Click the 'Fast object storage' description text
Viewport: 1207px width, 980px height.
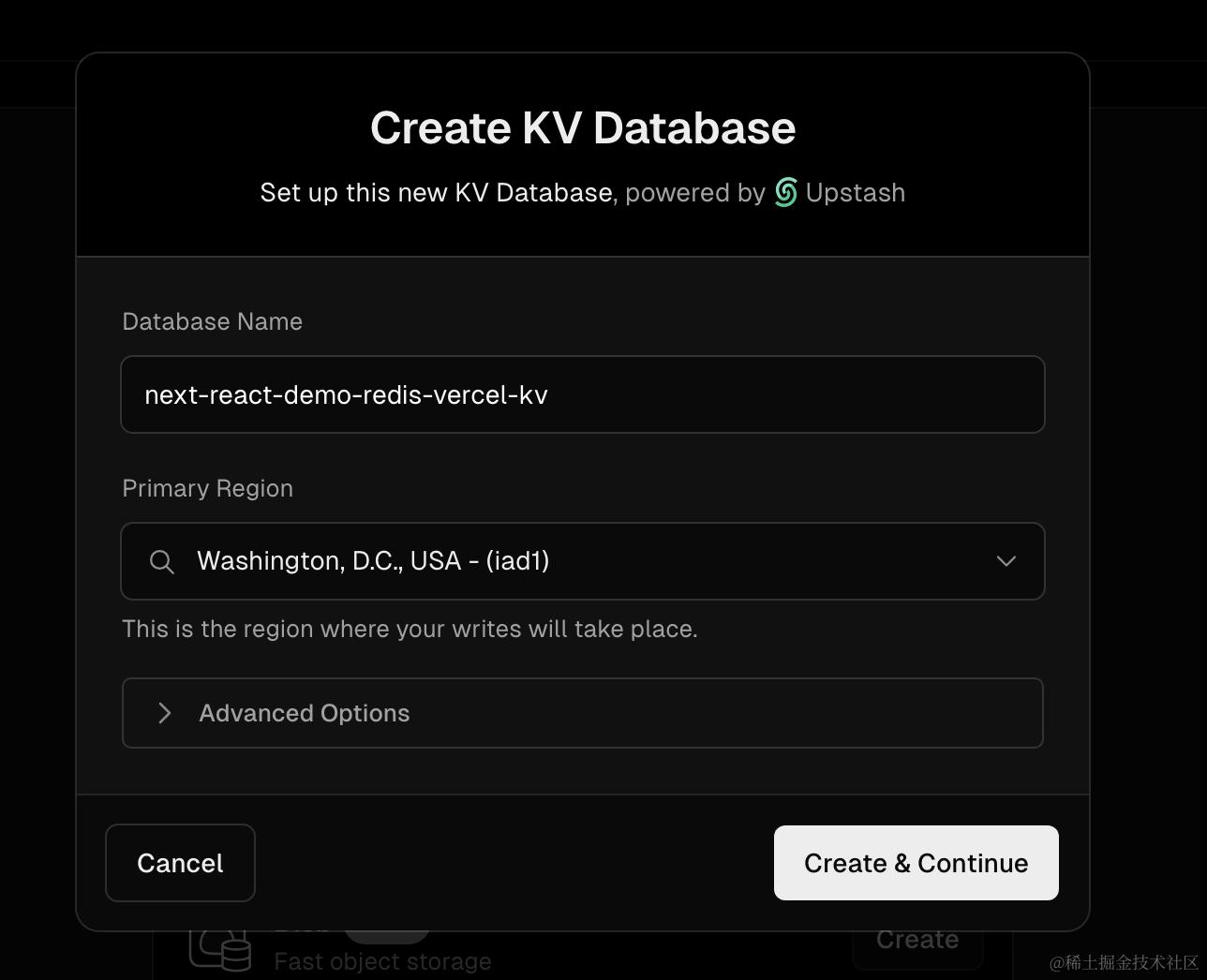pyautogui.click(x=382, y=961)
